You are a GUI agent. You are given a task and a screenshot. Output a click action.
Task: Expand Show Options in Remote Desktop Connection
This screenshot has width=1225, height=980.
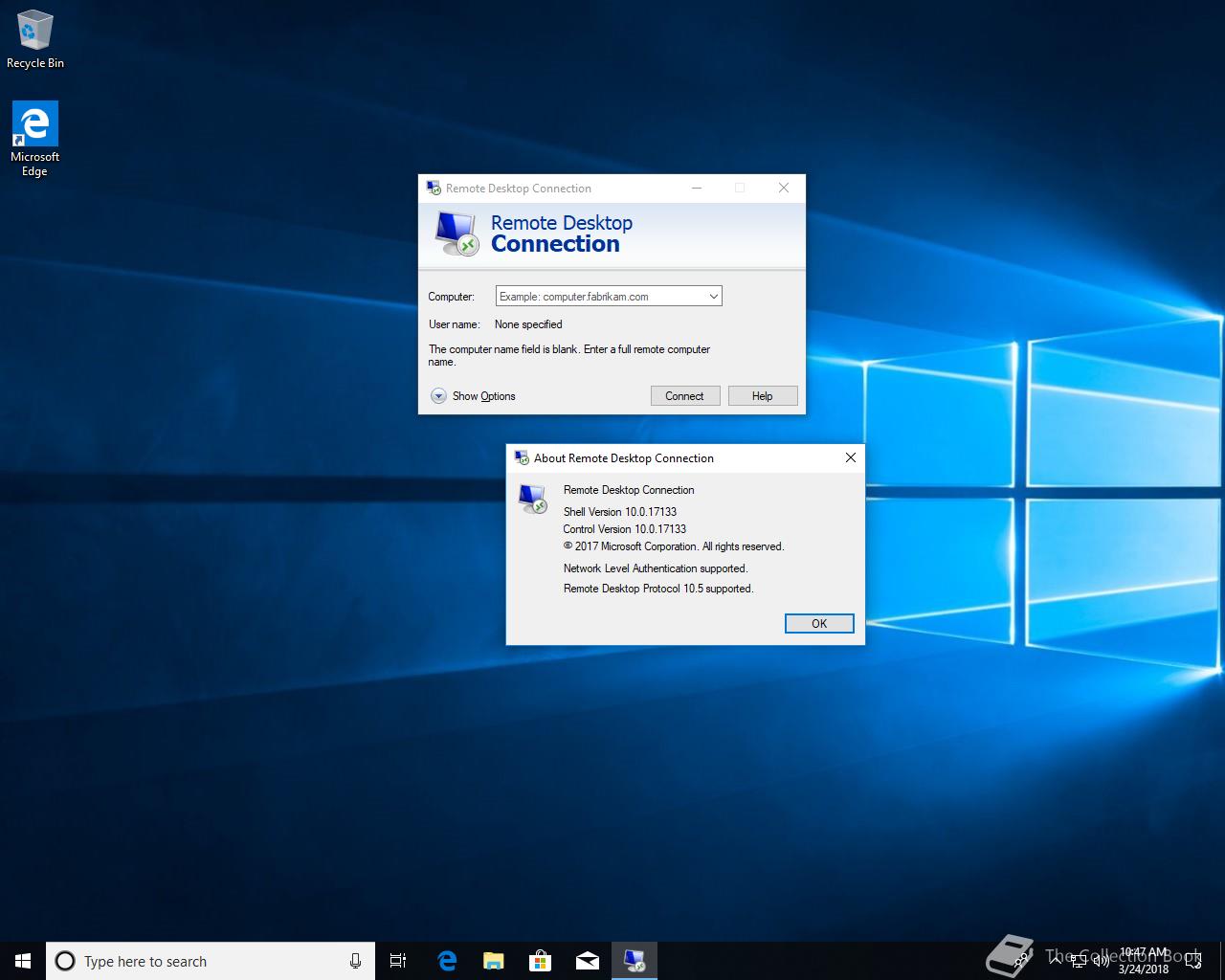[x=473, y=396]
